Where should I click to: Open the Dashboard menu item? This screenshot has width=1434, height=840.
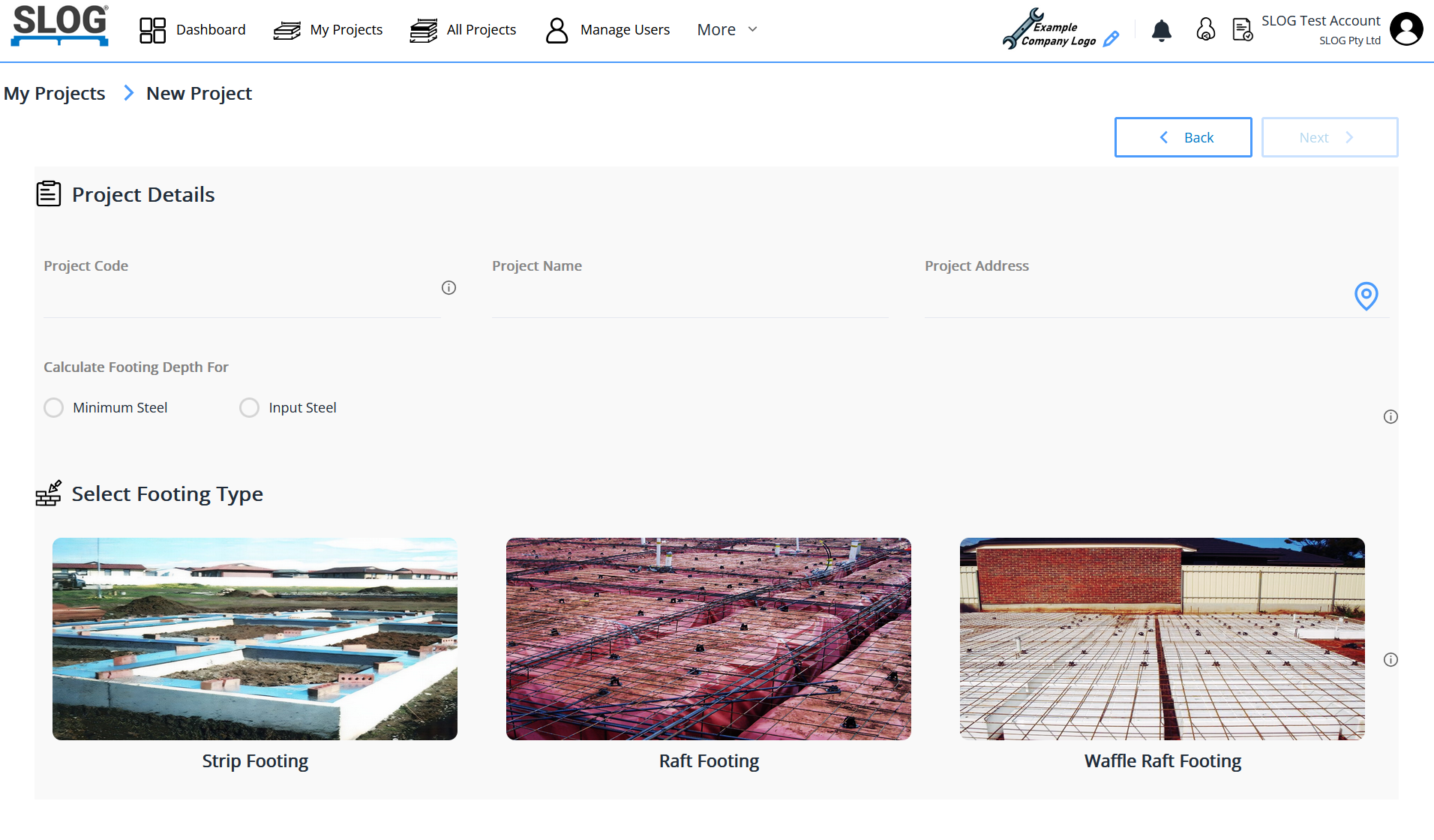tap(193, 30)
